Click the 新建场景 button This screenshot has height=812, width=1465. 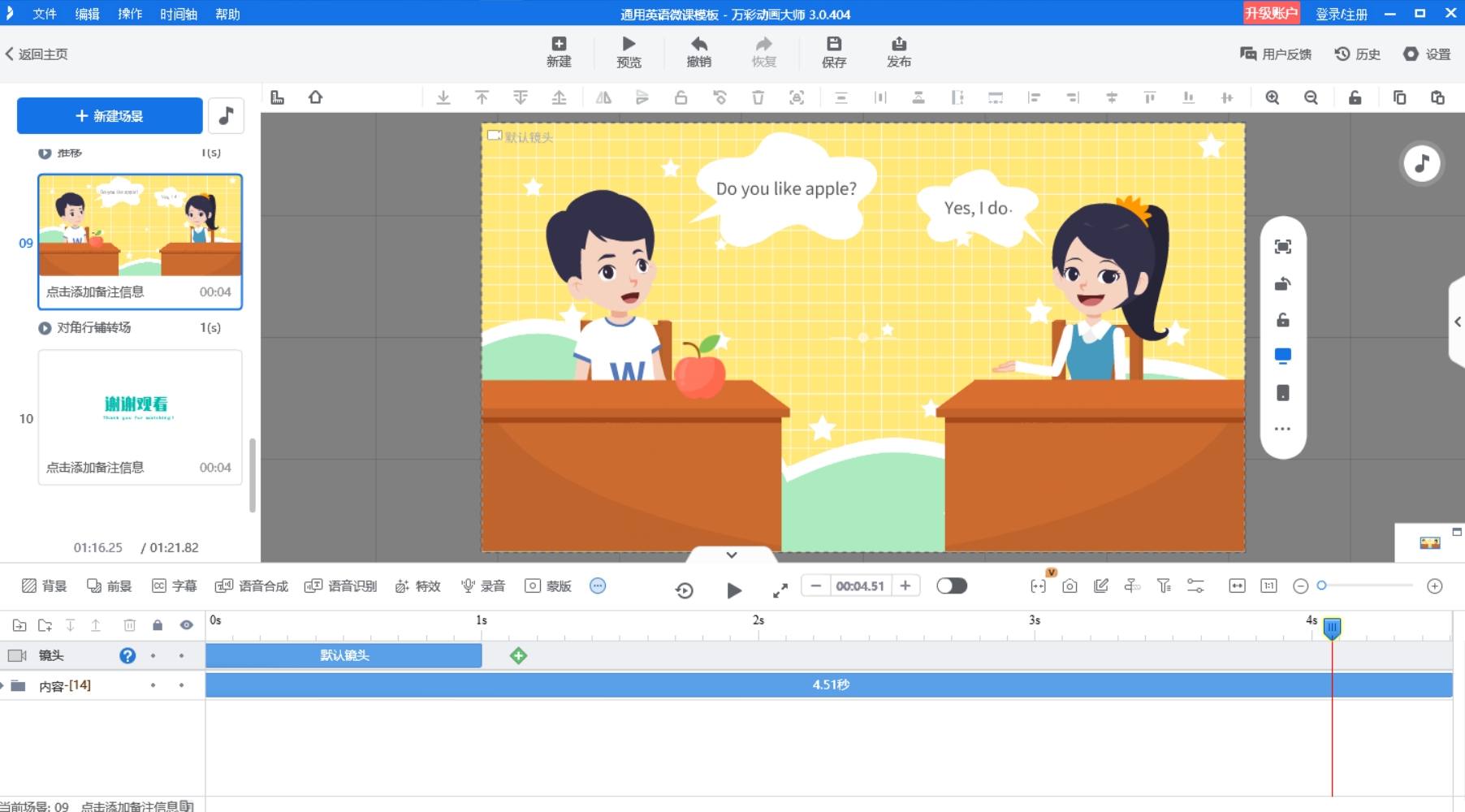click(110, 115)
